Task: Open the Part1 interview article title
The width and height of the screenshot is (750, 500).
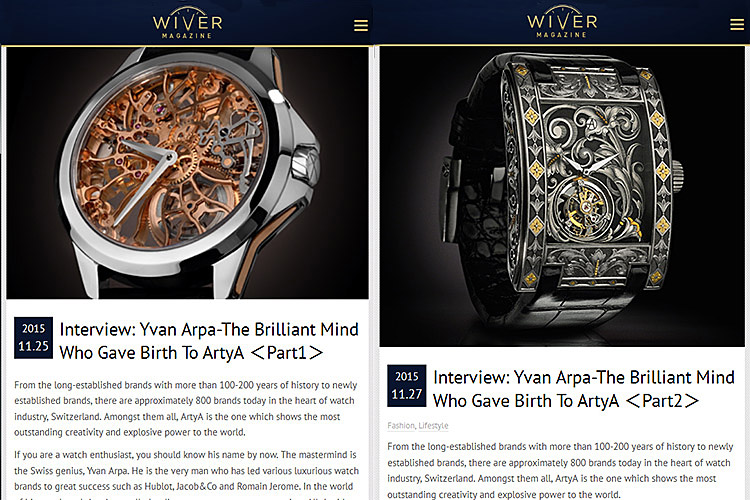Action: click(209, 341)
